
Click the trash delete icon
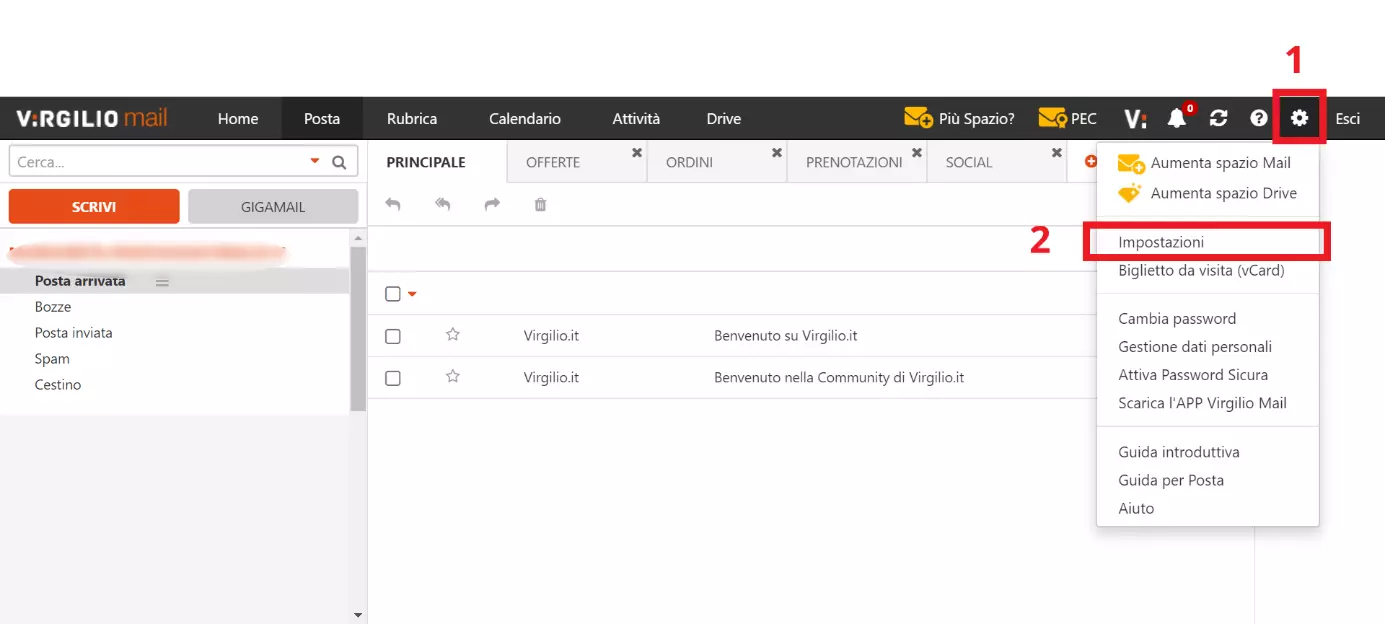point(540,204)
